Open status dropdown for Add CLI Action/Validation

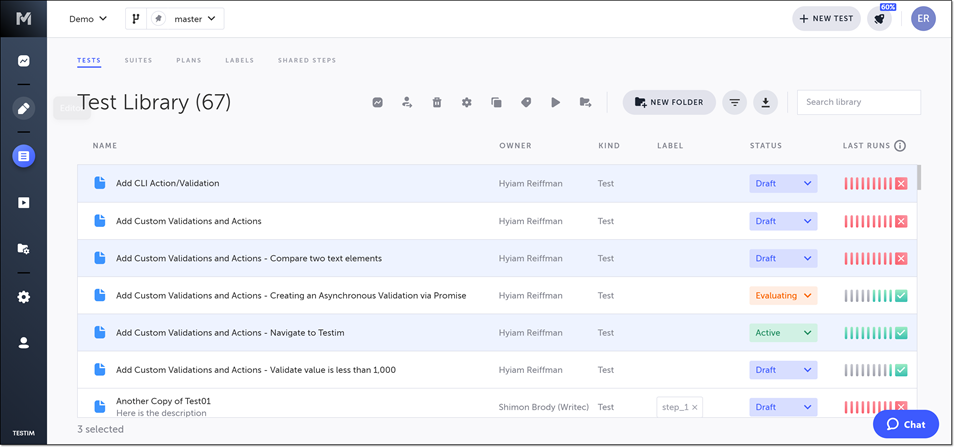point(783,184)
